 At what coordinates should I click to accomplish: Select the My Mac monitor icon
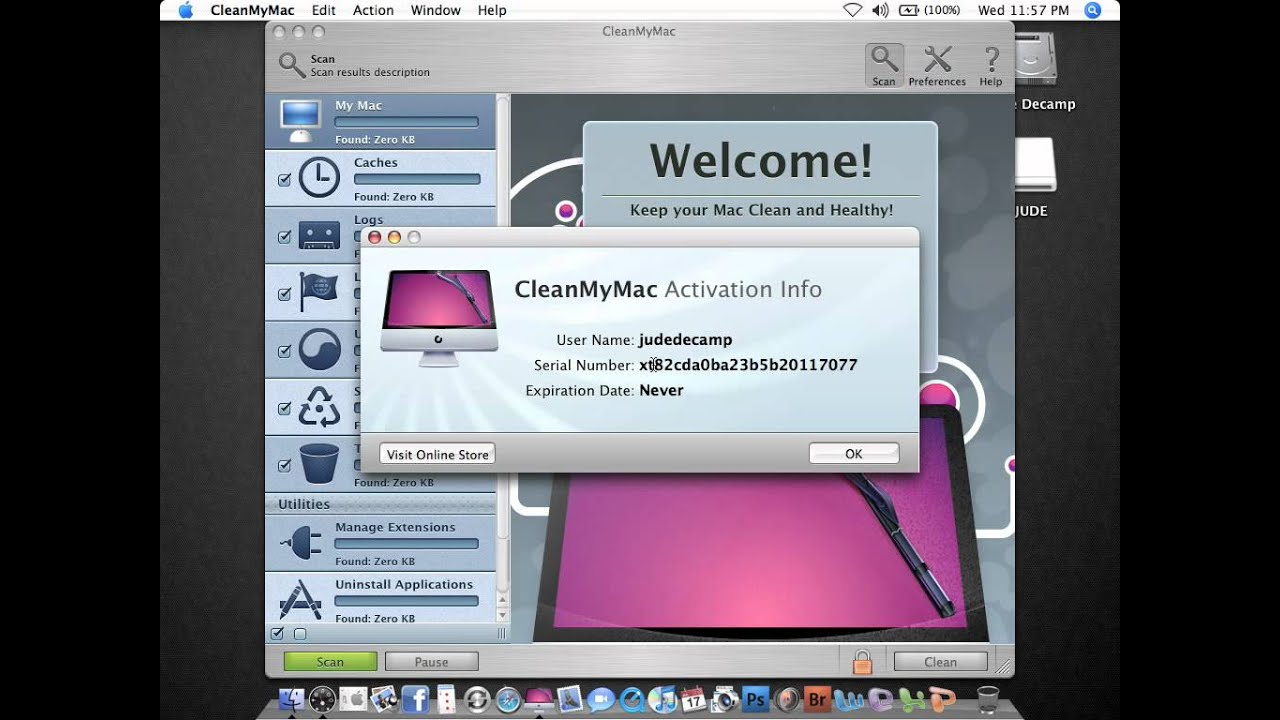click(x=301, y=121)
